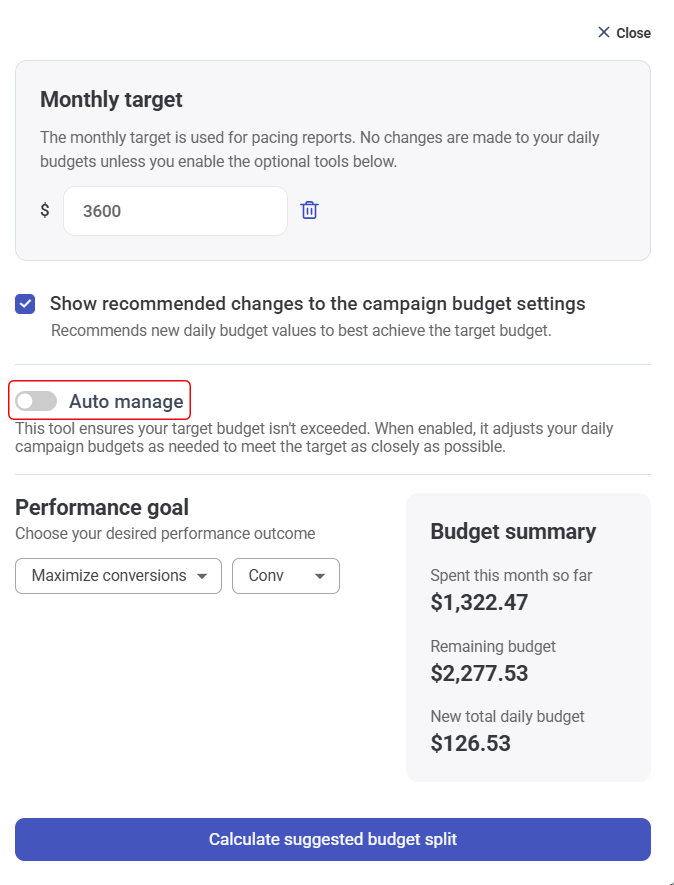Image resolution: width=674 pixels, height=885 pixels.
Task: Click the Show recommended changes label text
Action: point(317,304)
